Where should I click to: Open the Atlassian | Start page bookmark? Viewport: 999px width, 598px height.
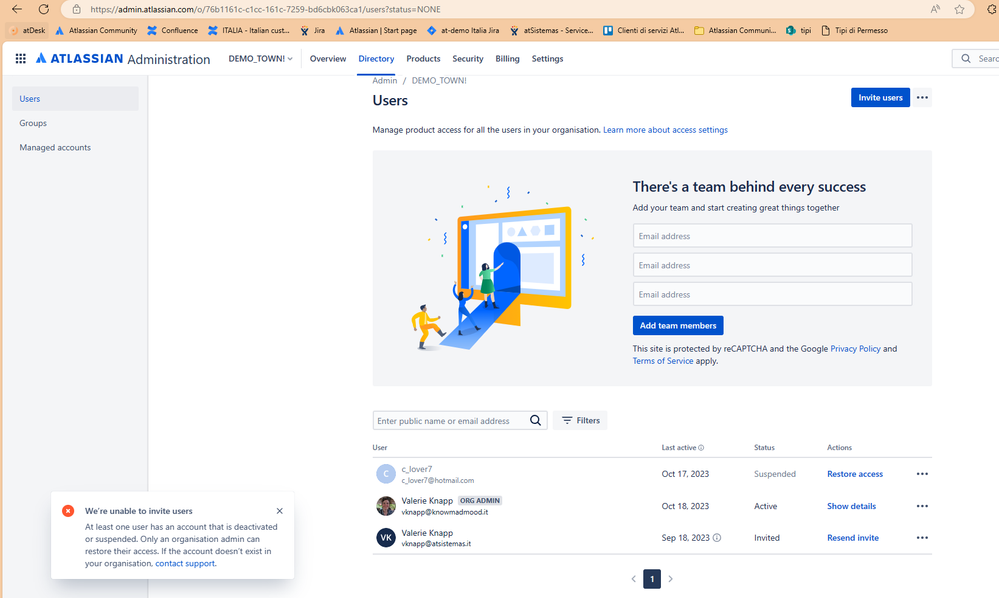tap(376, 31)
